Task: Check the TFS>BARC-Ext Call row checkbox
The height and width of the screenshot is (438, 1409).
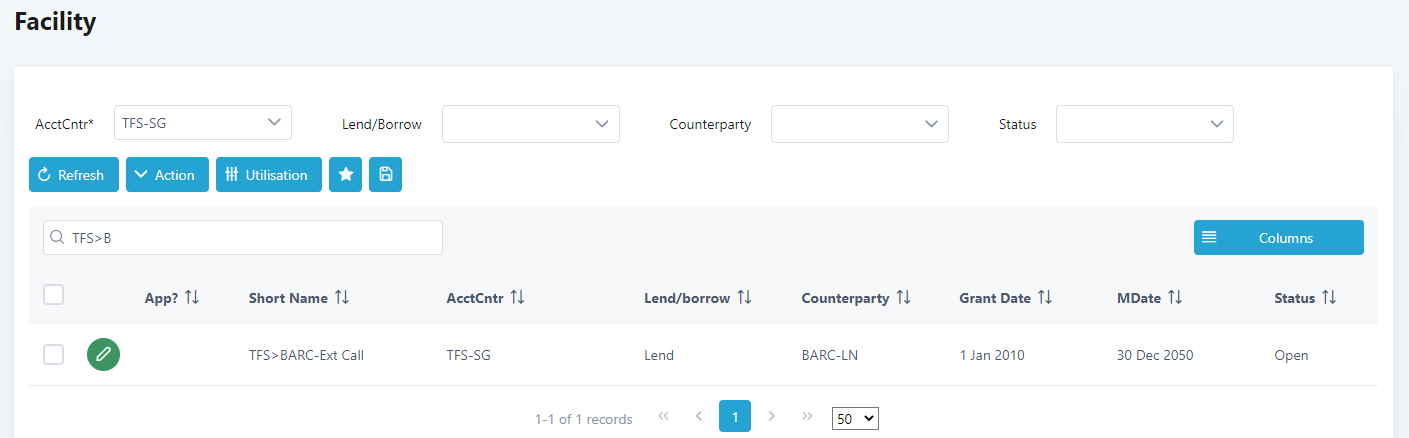Action: click(54, 355)
